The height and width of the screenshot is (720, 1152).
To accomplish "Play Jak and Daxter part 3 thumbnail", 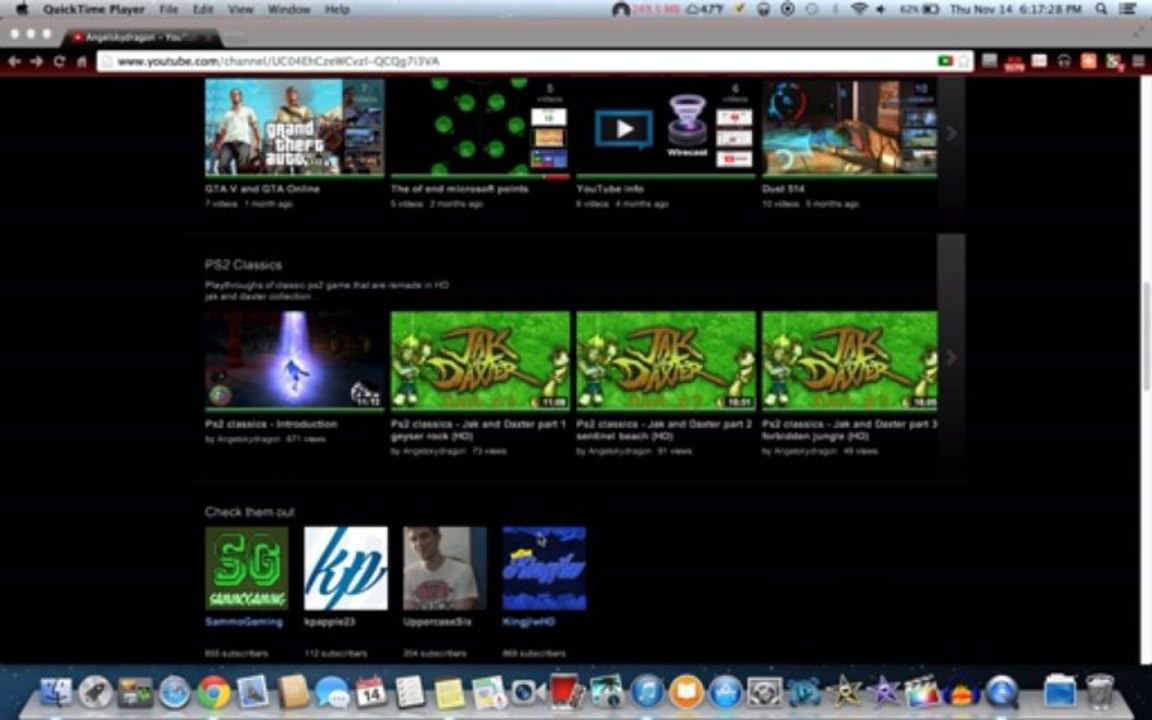I will pyautogui.click(x=849, y=360).
